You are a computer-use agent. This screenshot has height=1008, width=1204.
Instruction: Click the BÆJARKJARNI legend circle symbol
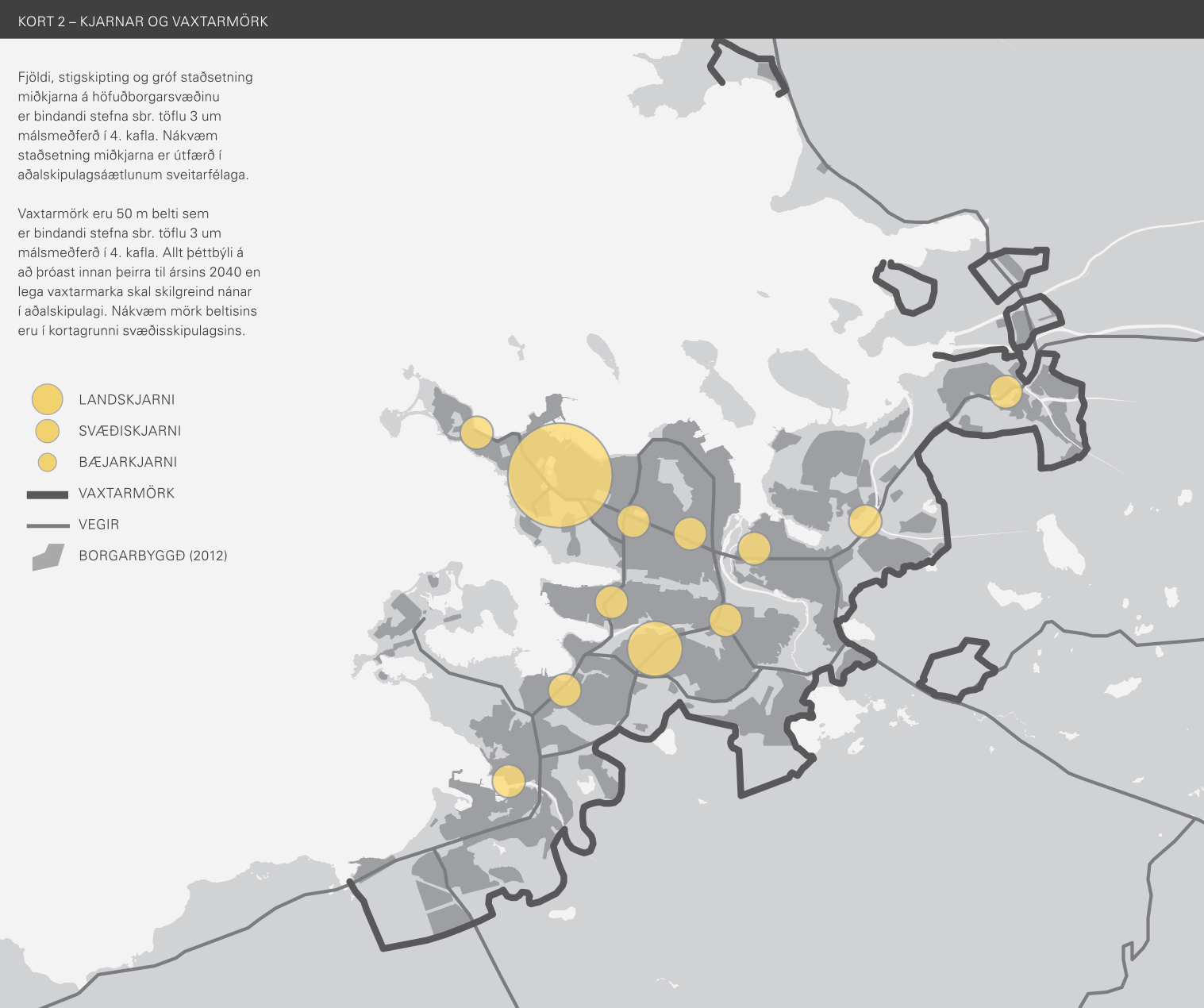48,462
